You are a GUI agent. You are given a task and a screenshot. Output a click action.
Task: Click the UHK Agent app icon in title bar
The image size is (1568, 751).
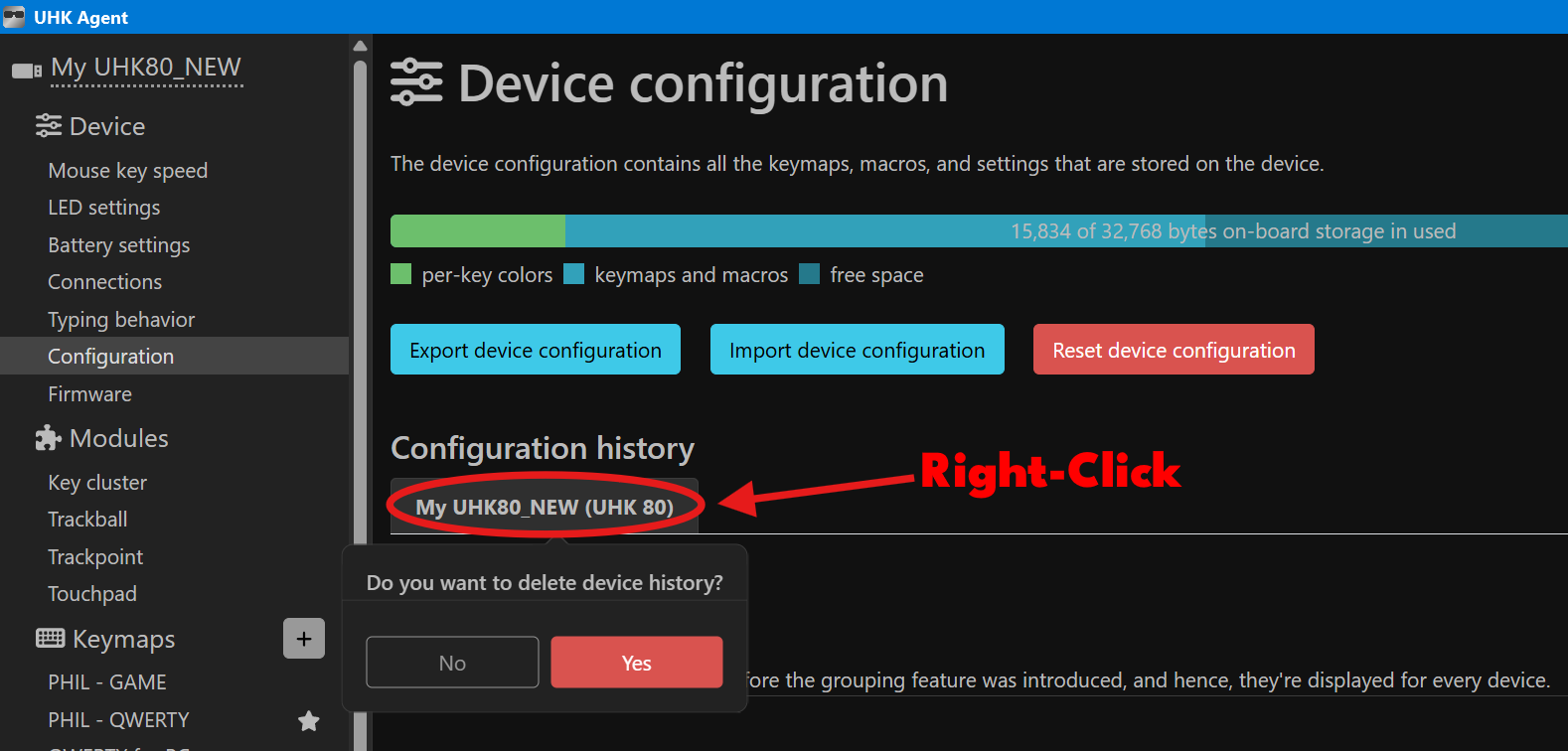(x=14, y=17)
